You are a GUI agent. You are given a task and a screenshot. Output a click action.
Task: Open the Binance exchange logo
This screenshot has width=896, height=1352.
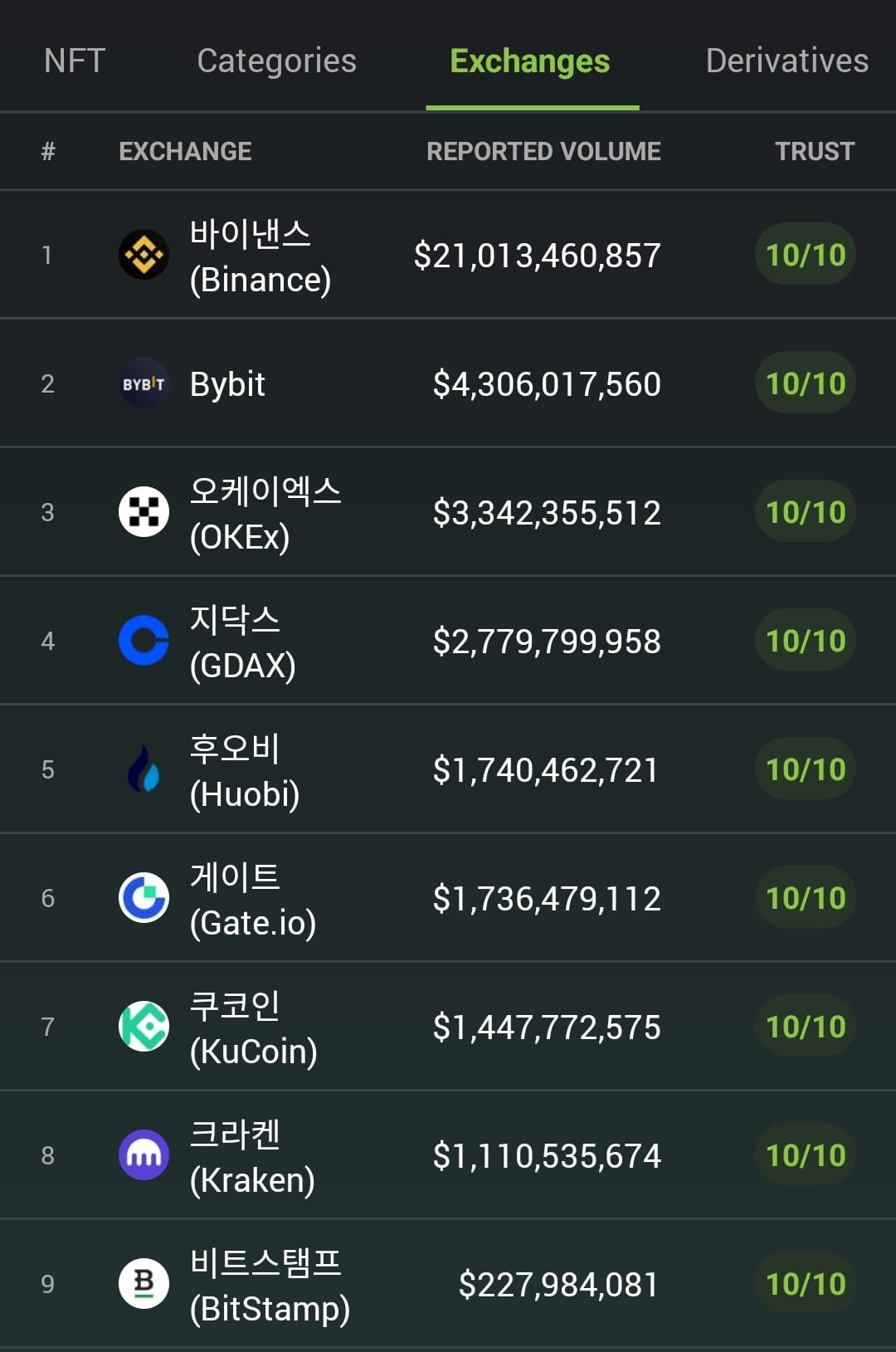[x=144, y=255]
